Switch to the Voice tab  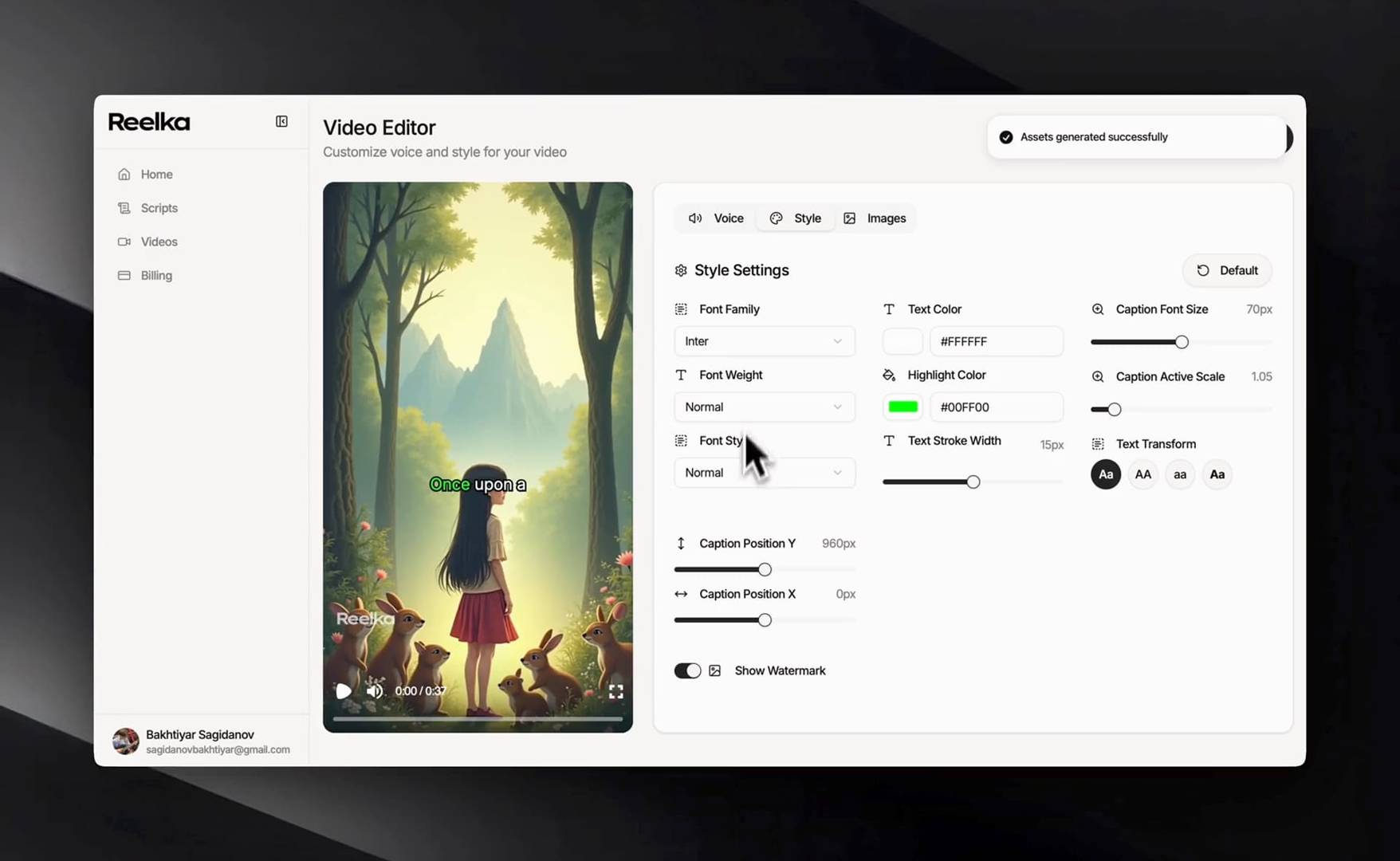click(716, 218)
